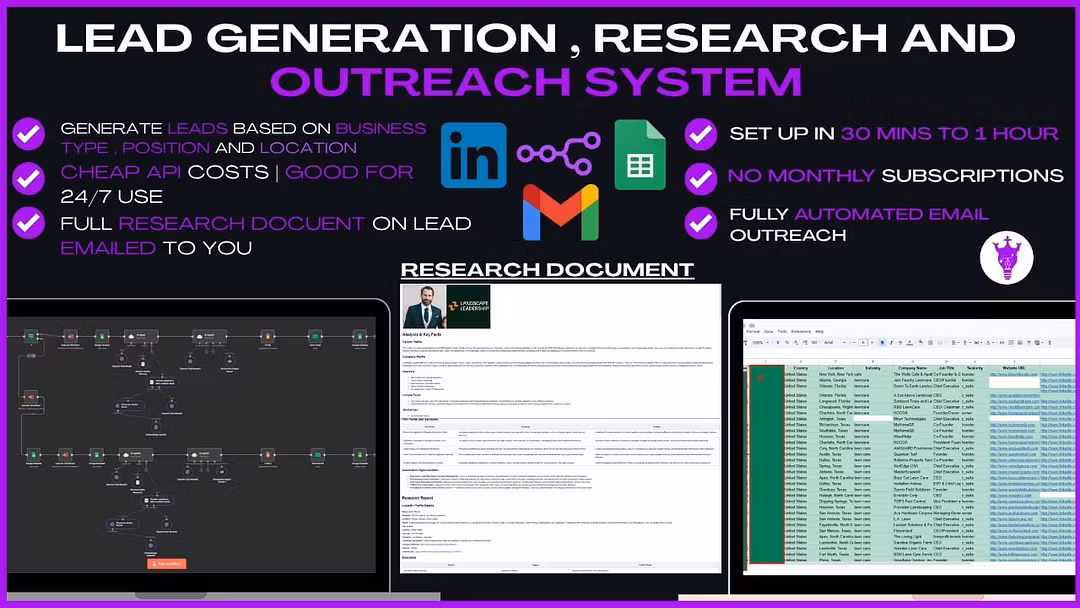Click the 'Company Name' column header cell
Viewport: 1080px width, 608px height.
tap(913, 368)
